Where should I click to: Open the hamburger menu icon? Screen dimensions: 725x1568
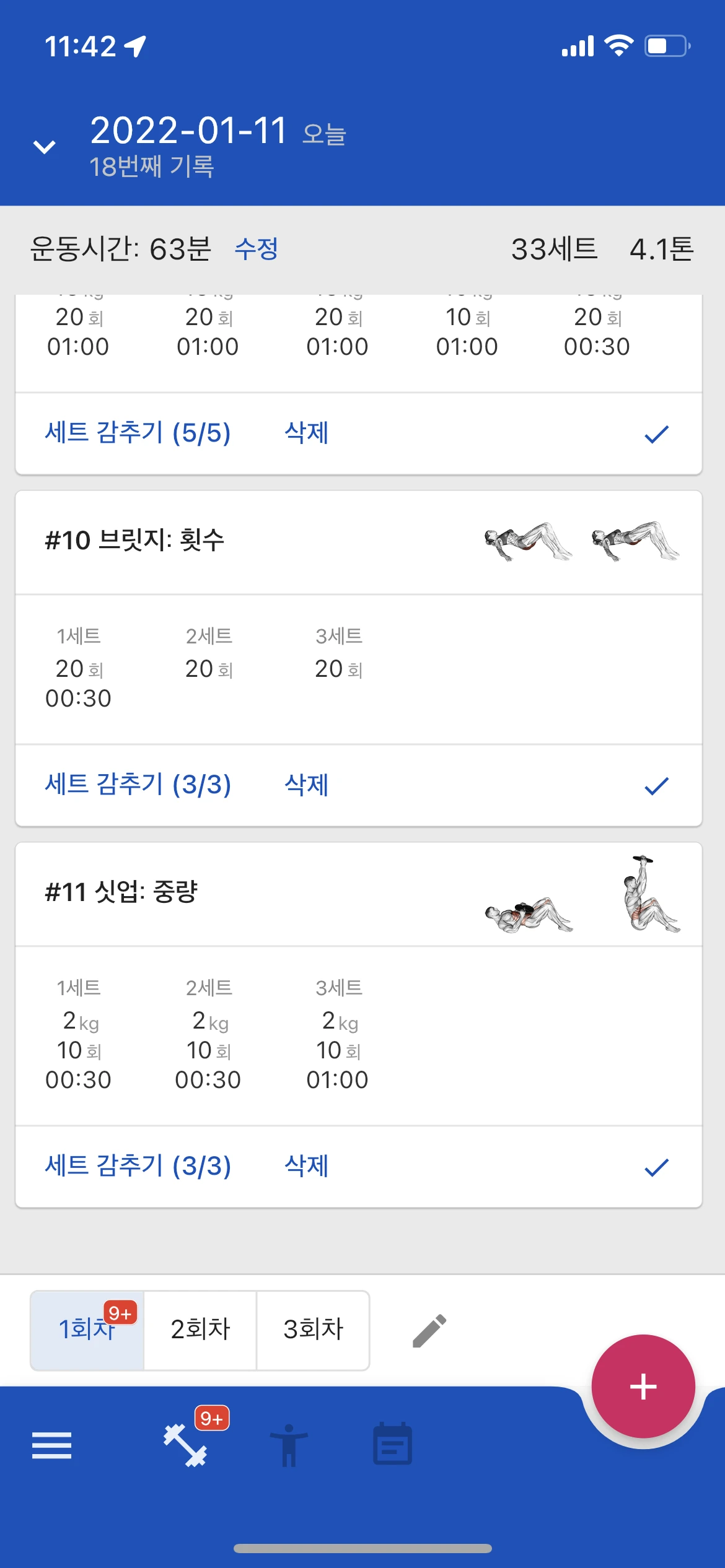click(x=51, y=1445)
